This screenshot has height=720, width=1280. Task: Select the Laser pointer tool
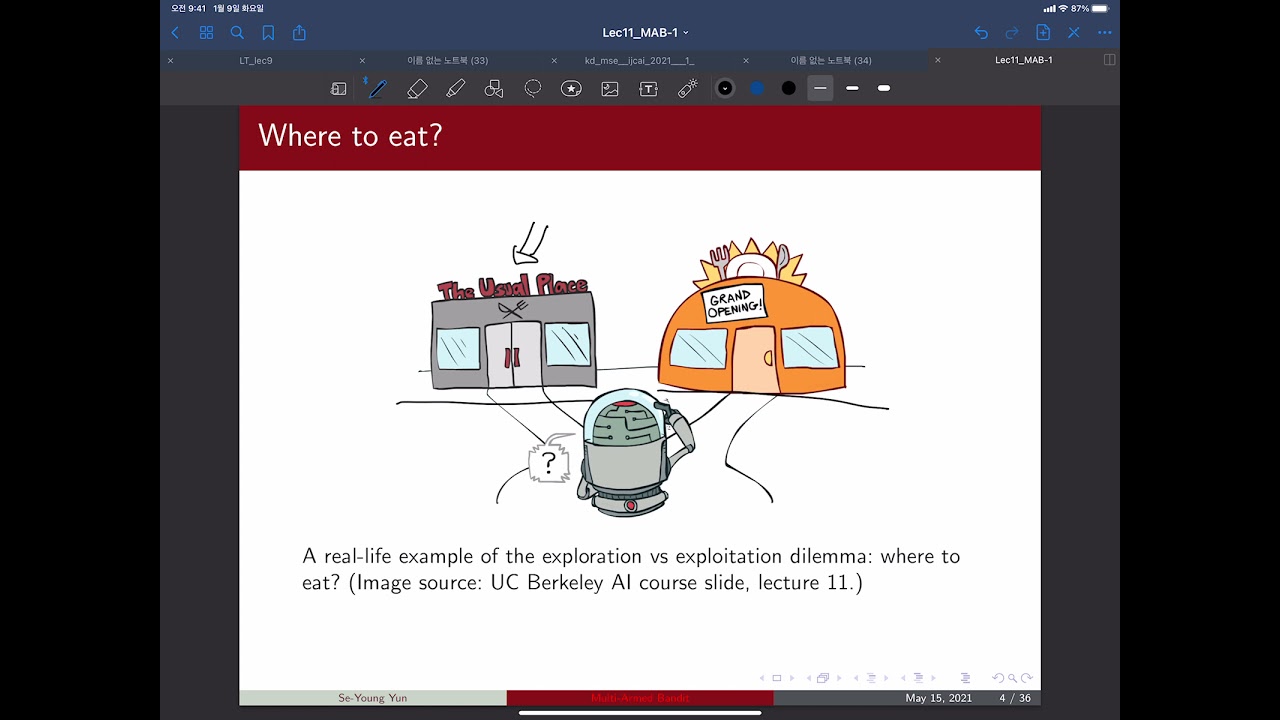click(x=688, y=89)
